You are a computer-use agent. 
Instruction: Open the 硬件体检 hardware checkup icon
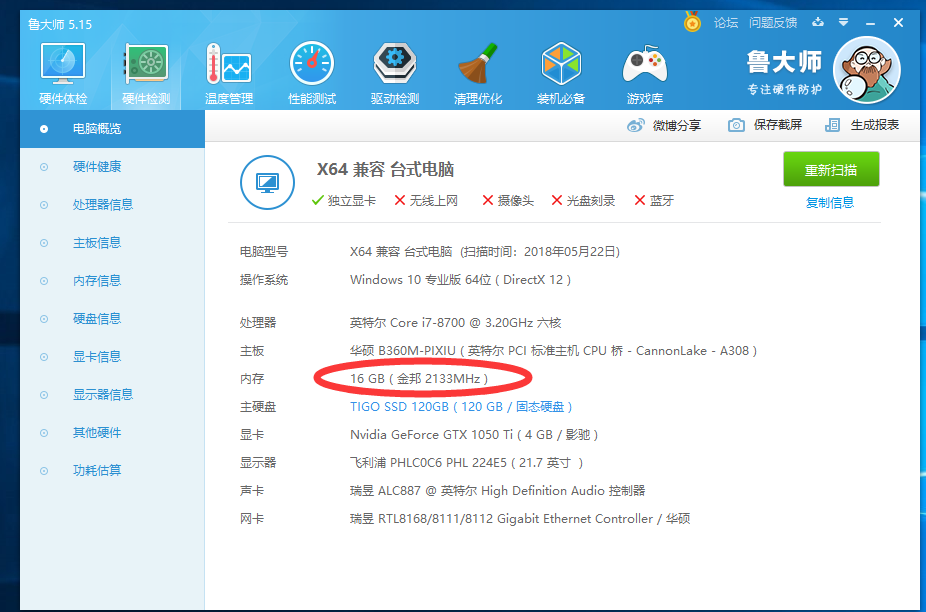[63, 74]
